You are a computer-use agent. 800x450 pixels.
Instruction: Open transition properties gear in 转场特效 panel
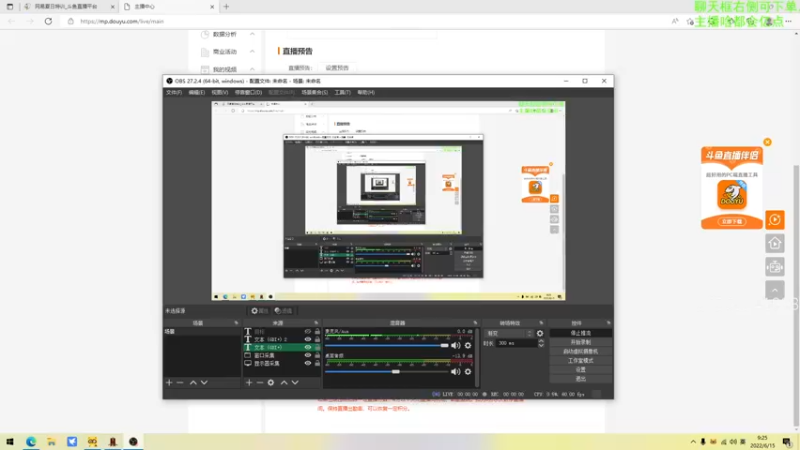click(540, 334)
